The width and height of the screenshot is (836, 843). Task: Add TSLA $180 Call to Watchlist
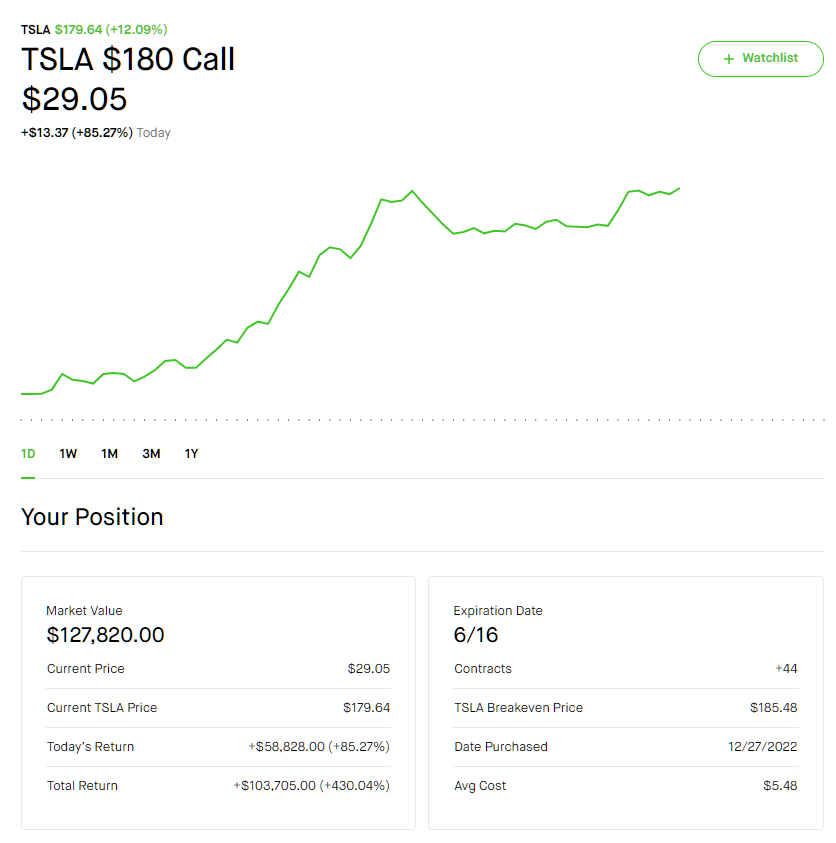click(760, 59)
